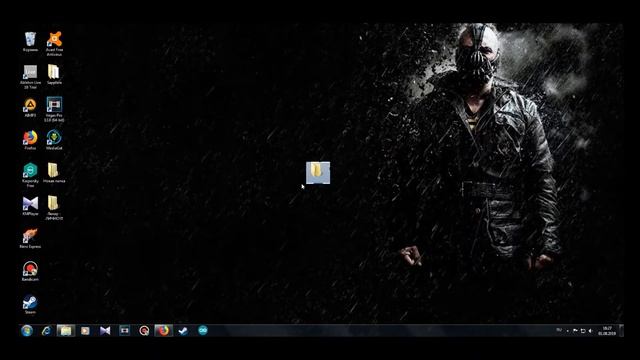Click the Show desktop strip at taskbar end
Image resolution: width=640 pixels, height=360 pixels.
tap(622, 331)
